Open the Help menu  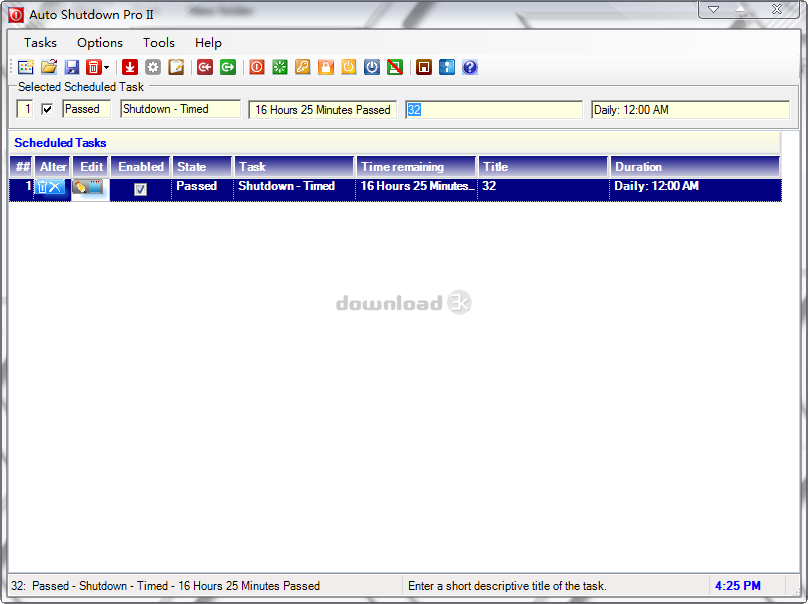coord(208,43)
